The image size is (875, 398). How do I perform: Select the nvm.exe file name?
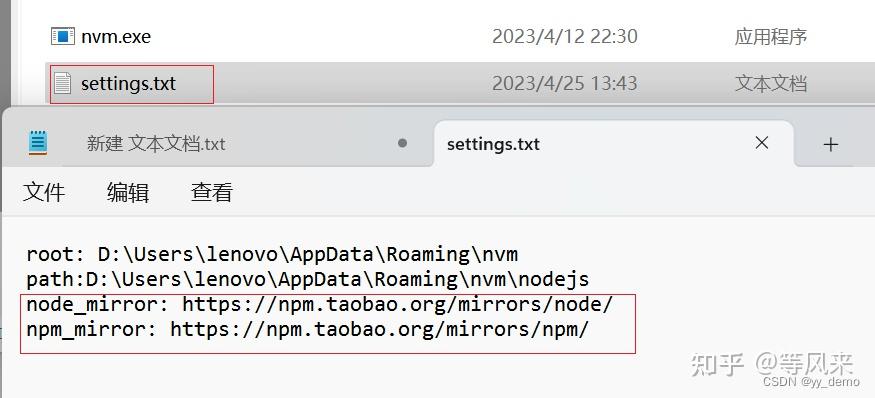pyautogui.click(x=116, y=37)
